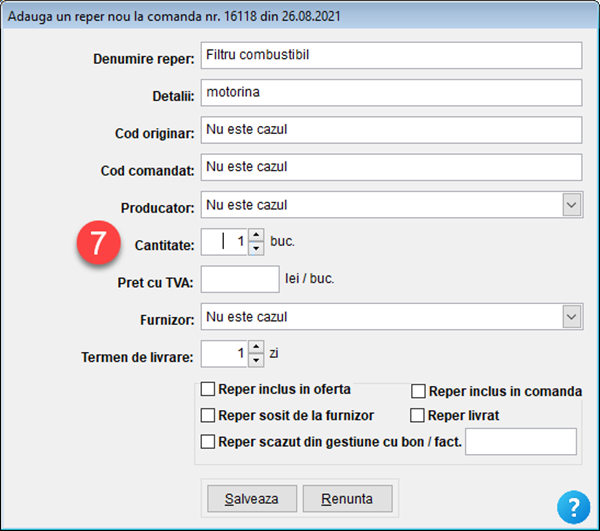Decrease Cantitate with the down arrow
Viewport: 600px width, 531px height.
click(256, 248)
